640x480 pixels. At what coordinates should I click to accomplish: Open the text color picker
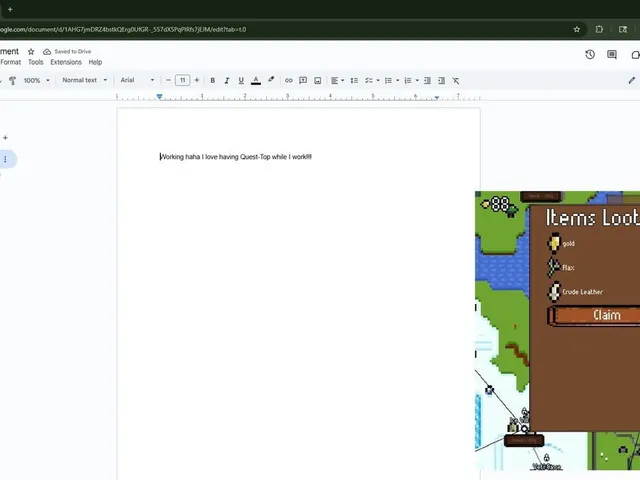coord(256,80)
